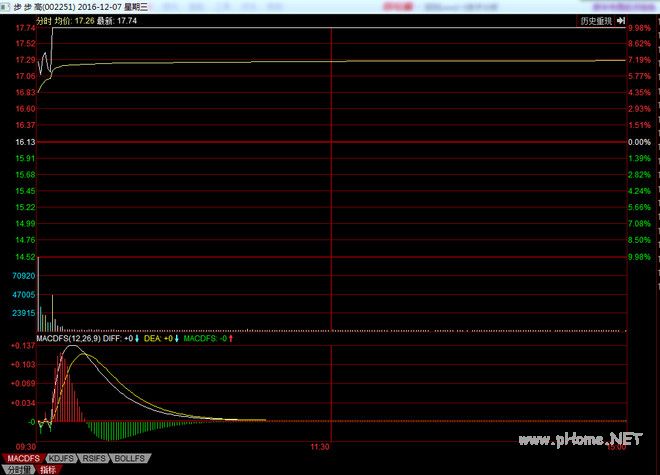Click the jump-to-end arrow icon beside 历史重现
660x475 pixels.
(621, 21)
